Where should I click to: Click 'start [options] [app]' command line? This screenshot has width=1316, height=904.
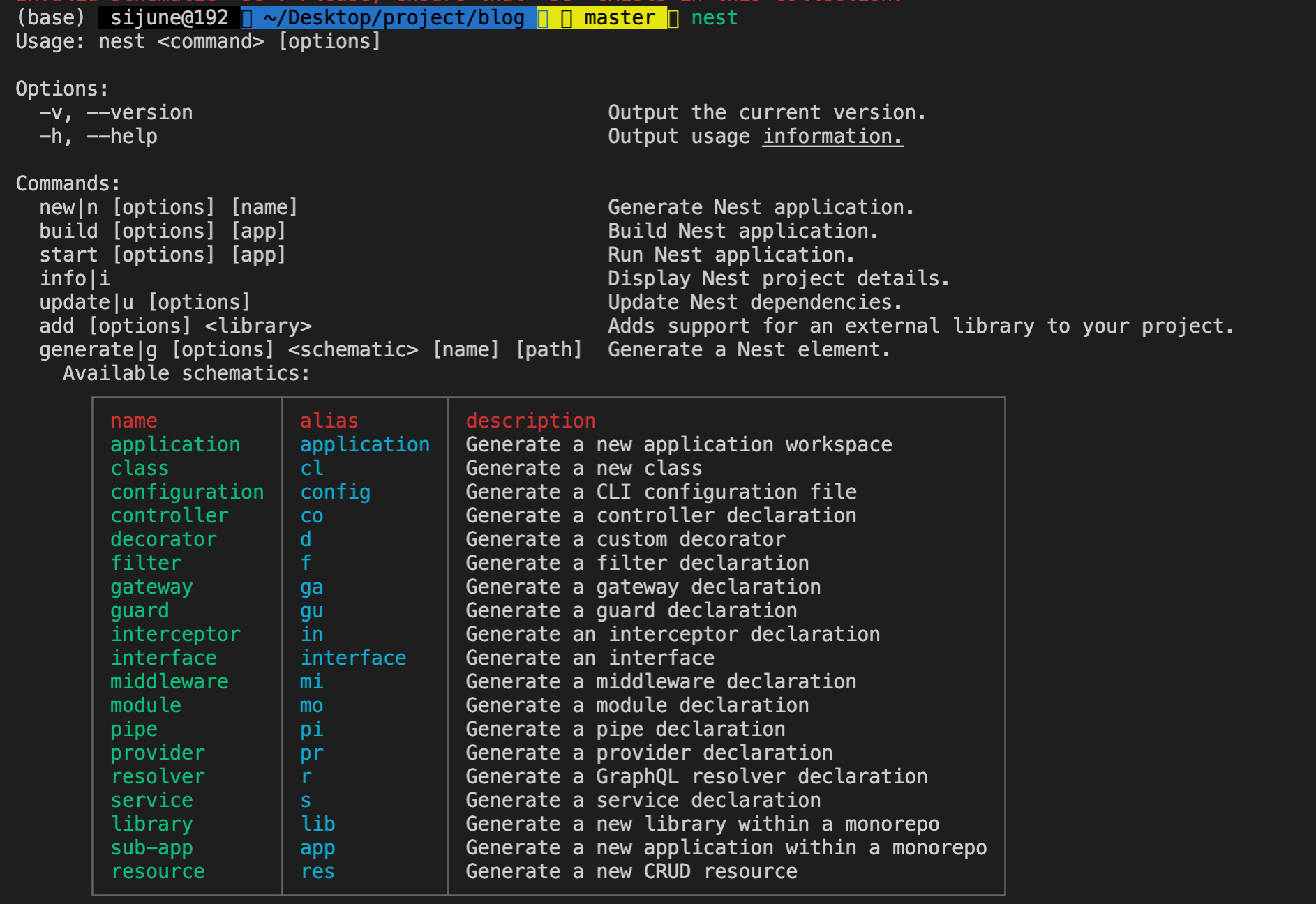point(163,255)
